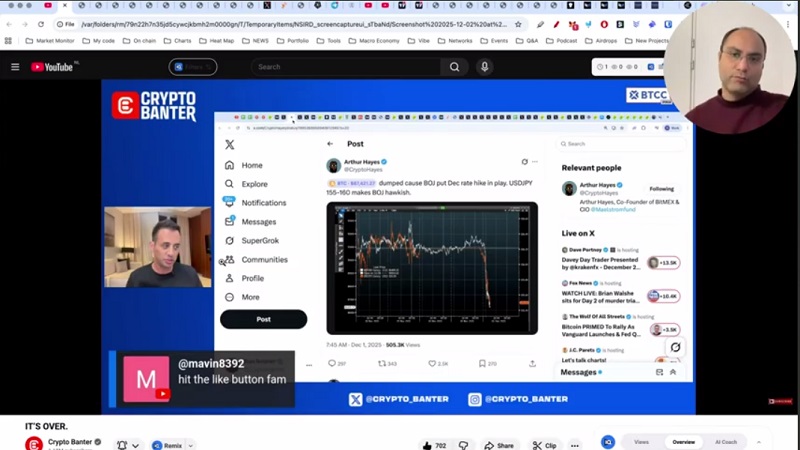
Task: Bookmark the page with the star icon
Action: coord(518,24)
